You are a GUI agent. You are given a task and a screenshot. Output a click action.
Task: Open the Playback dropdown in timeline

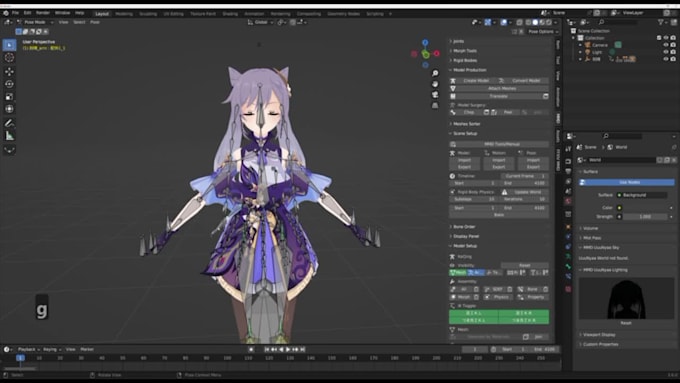[x=28, y=349]
